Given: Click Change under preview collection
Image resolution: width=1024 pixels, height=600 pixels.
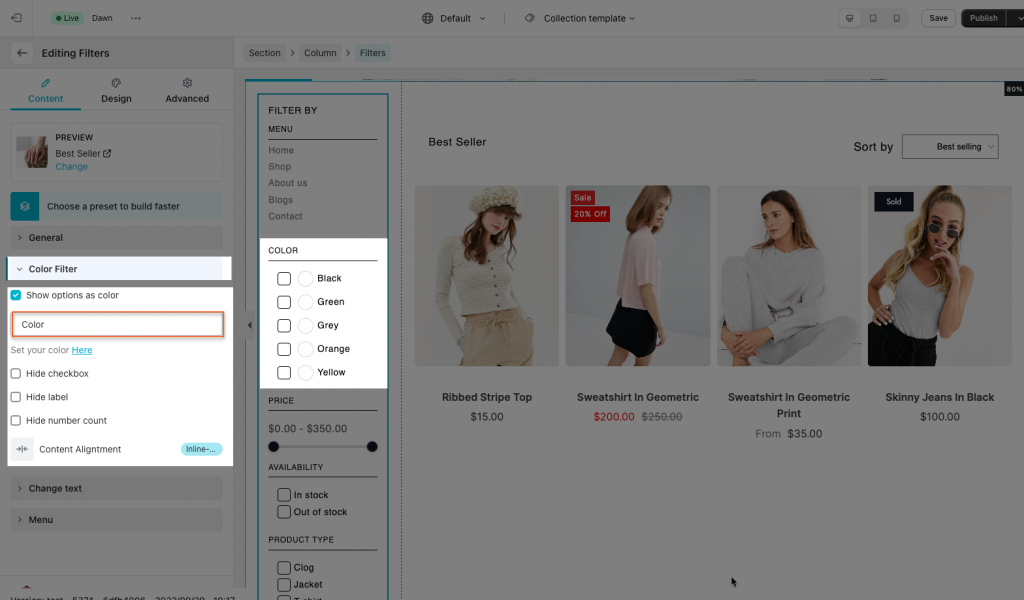Looking at the screenshot, I should [x=71, y=166].
